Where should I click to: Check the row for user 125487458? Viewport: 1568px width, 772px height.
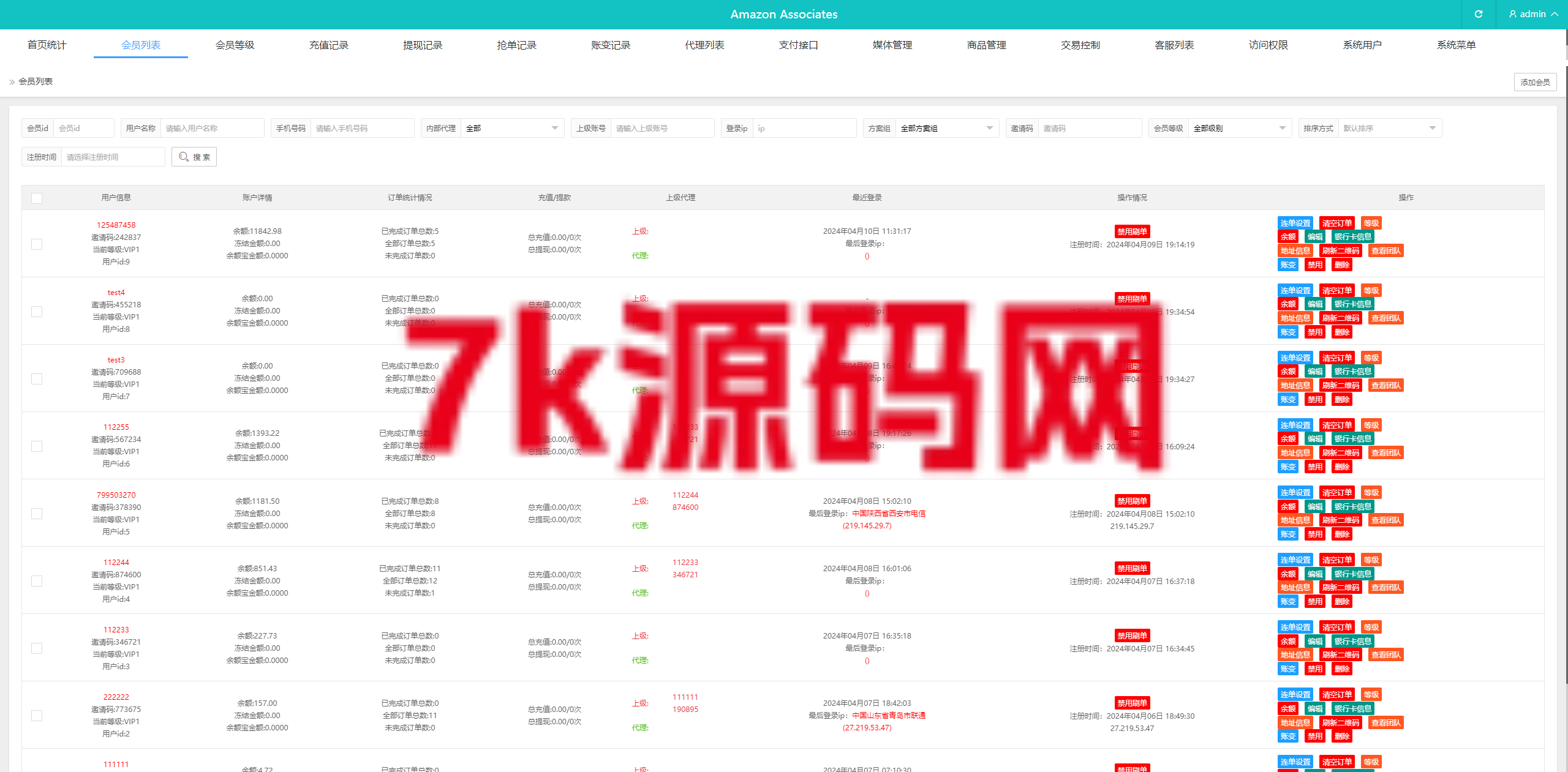click(x=37, y=244)
